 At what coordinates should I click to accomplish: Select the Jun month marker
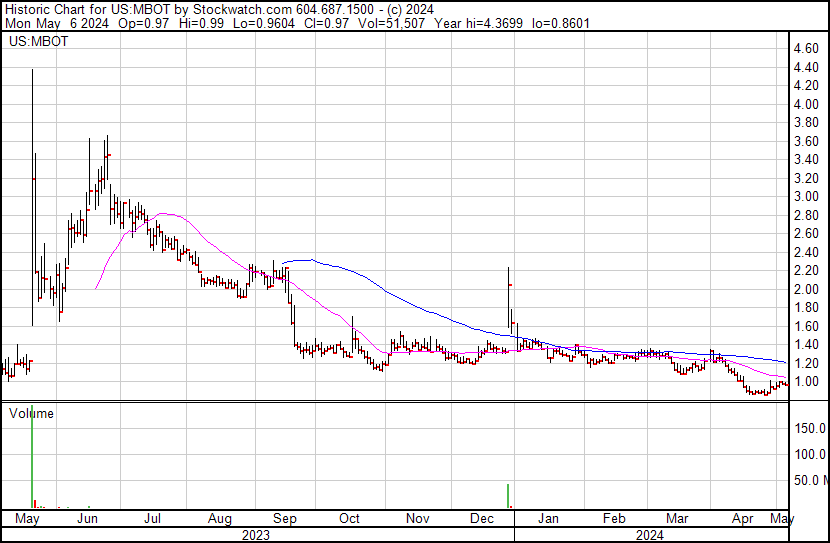pyautogui.click(x=87, y=519)
